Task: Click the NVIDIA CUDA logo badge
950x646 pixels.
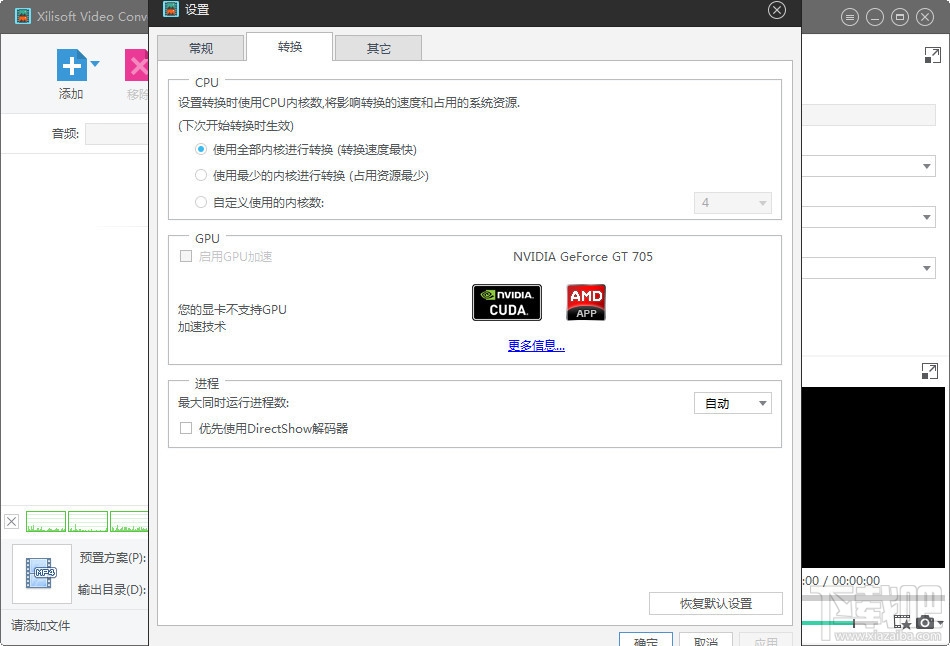Action: pyautogui.click(x=506, y=302)
